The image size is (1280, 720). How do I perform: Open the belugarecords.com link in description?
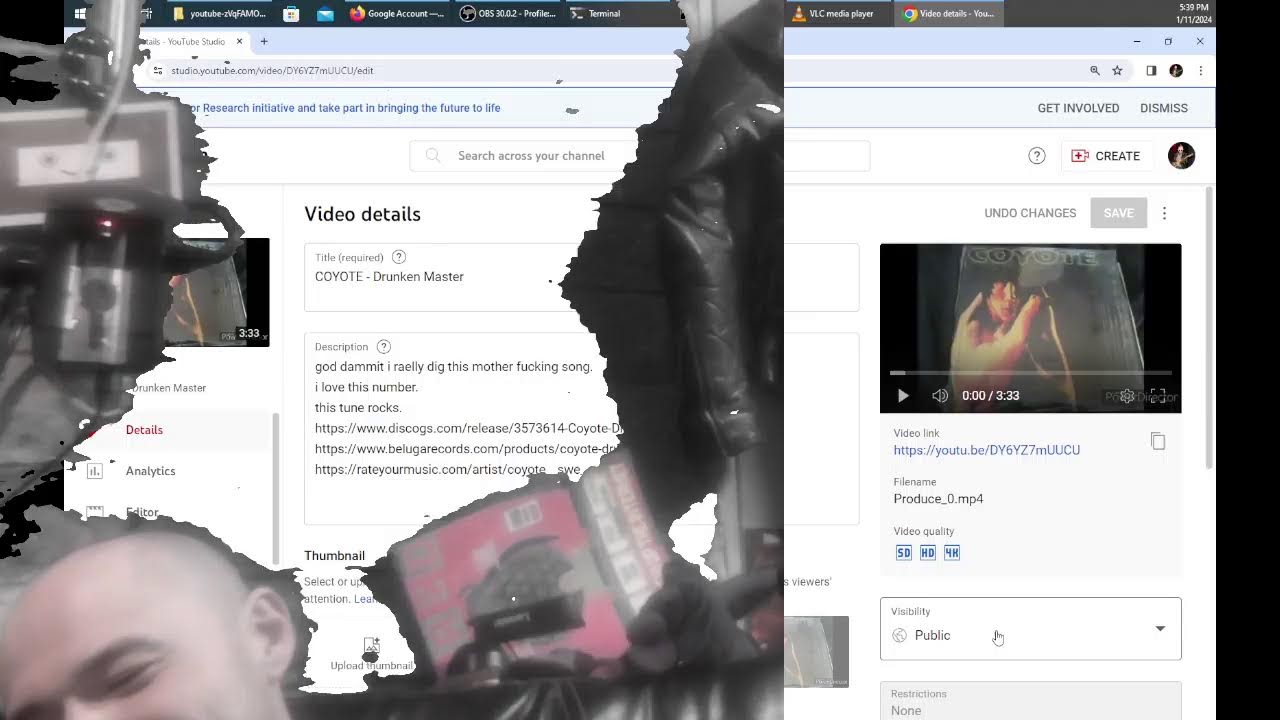coord(467,449)
